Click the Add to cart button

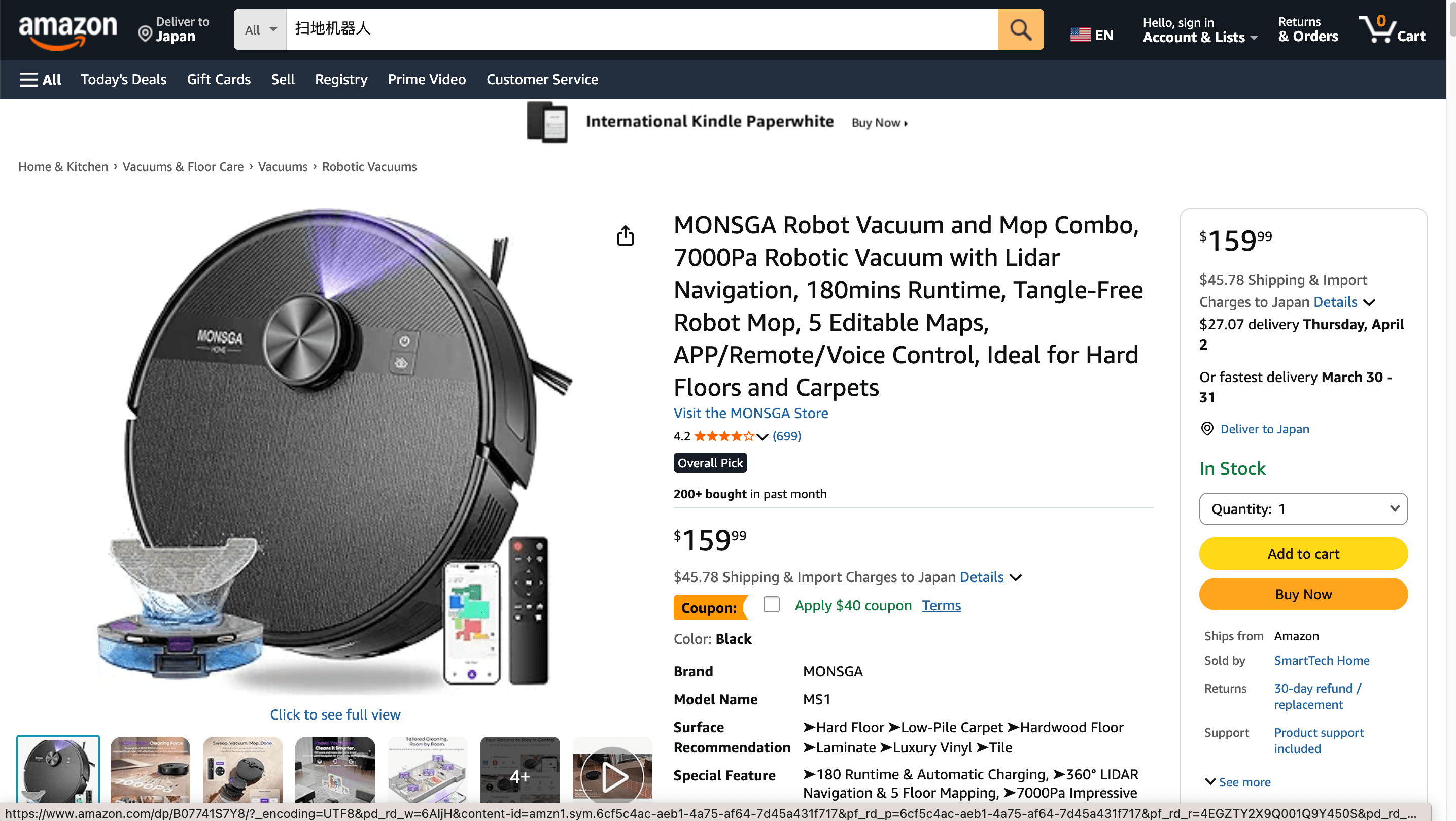(x=1303, y=554)
